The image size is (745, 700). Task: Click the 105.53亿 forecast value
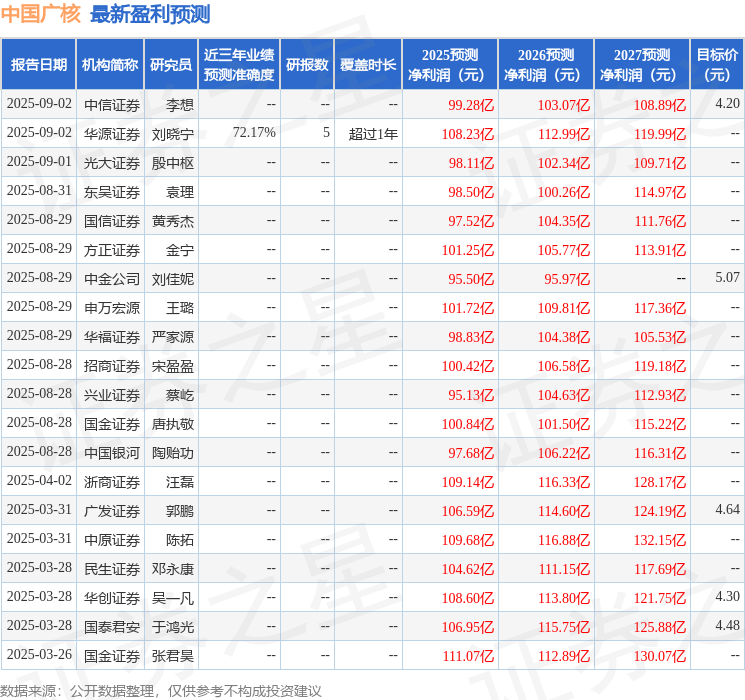coord(659,336)
